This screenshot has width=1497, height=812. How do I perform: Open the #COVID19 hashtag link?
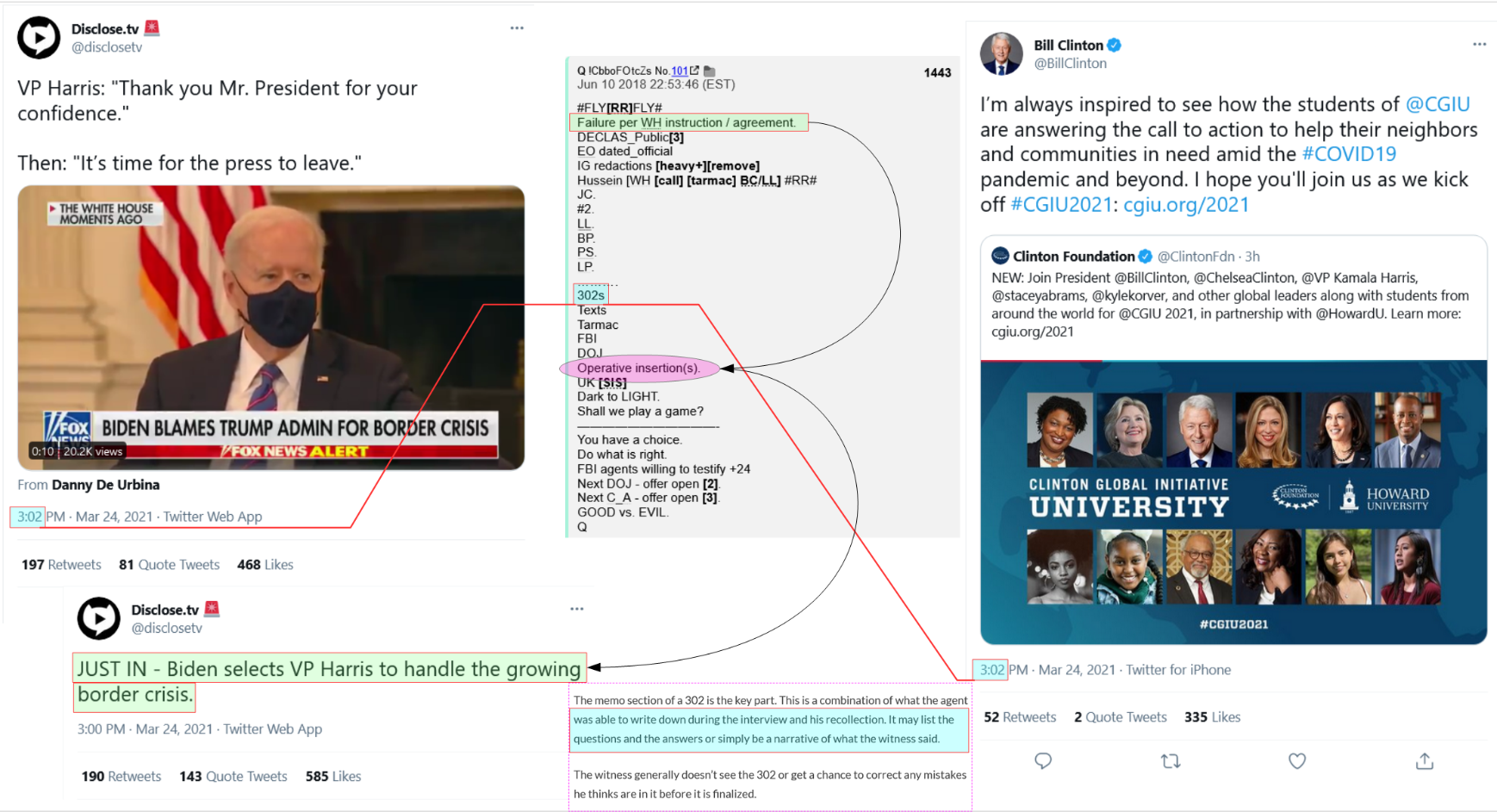click(1349, 154)
